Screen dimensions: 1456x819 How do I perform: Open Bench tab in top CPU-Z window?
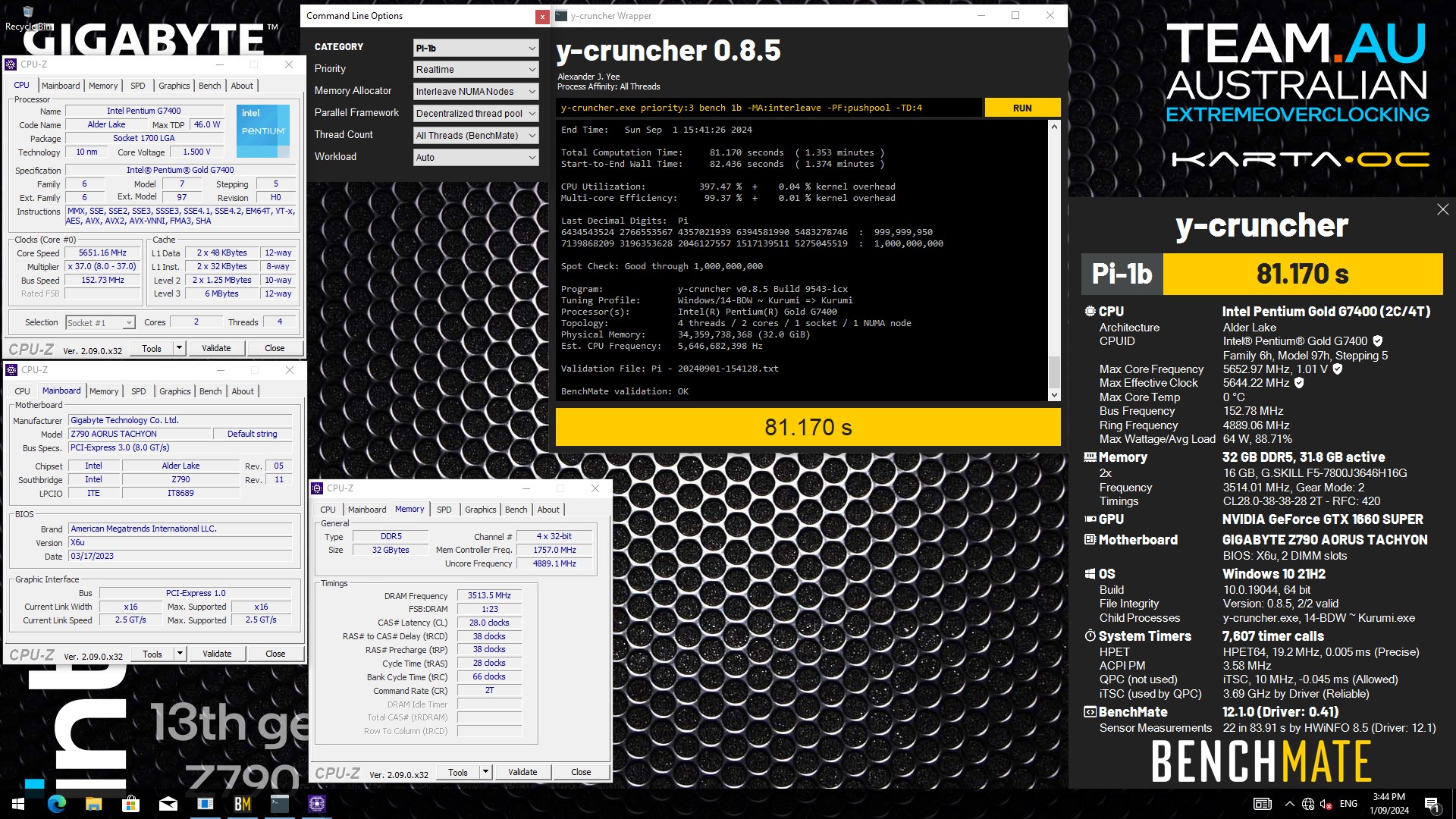click(210, 86)
